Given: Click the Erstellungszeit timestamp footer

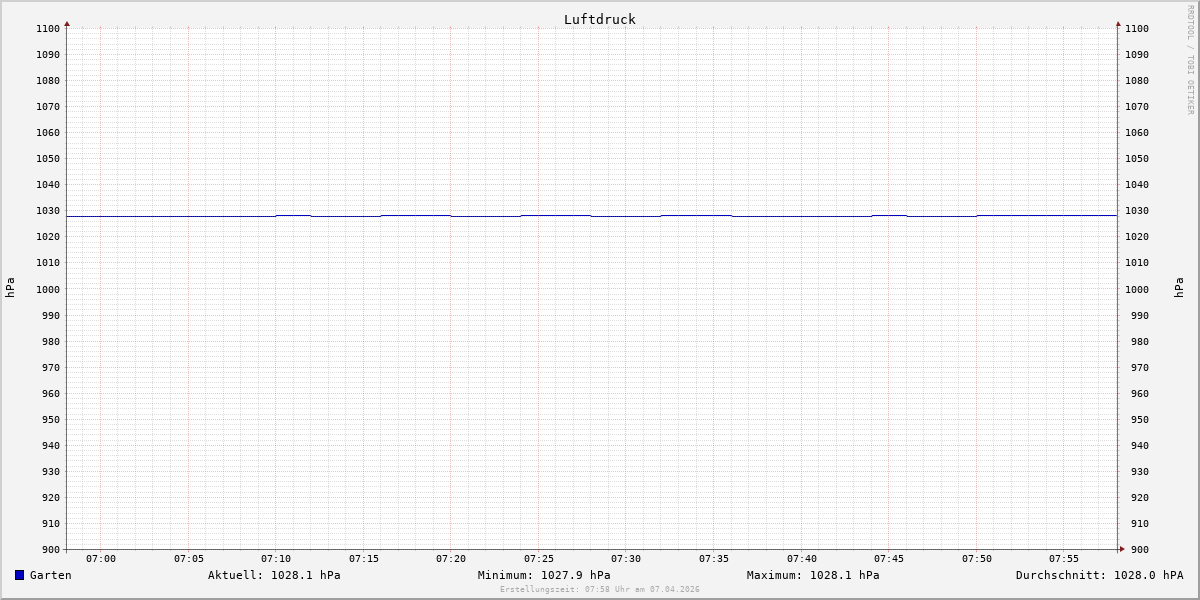Looking at the screenshot, I should 600,589.
